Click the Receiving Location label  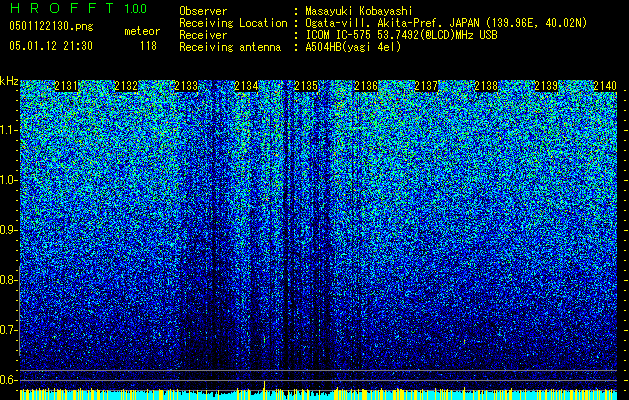tap(233, 23)
